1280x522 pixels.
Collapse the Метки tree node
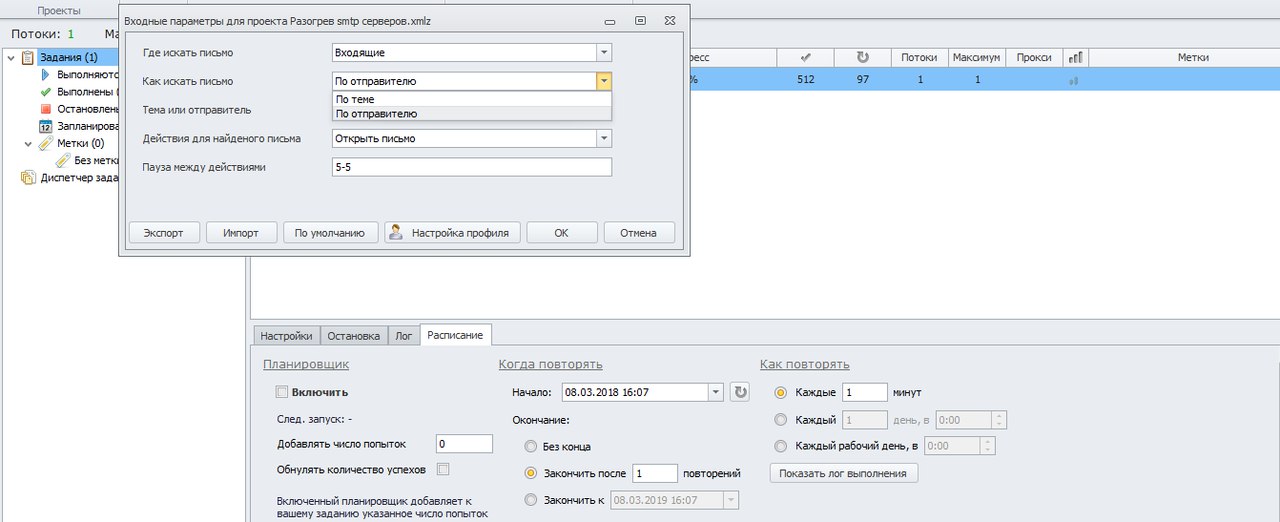point(28,143)
